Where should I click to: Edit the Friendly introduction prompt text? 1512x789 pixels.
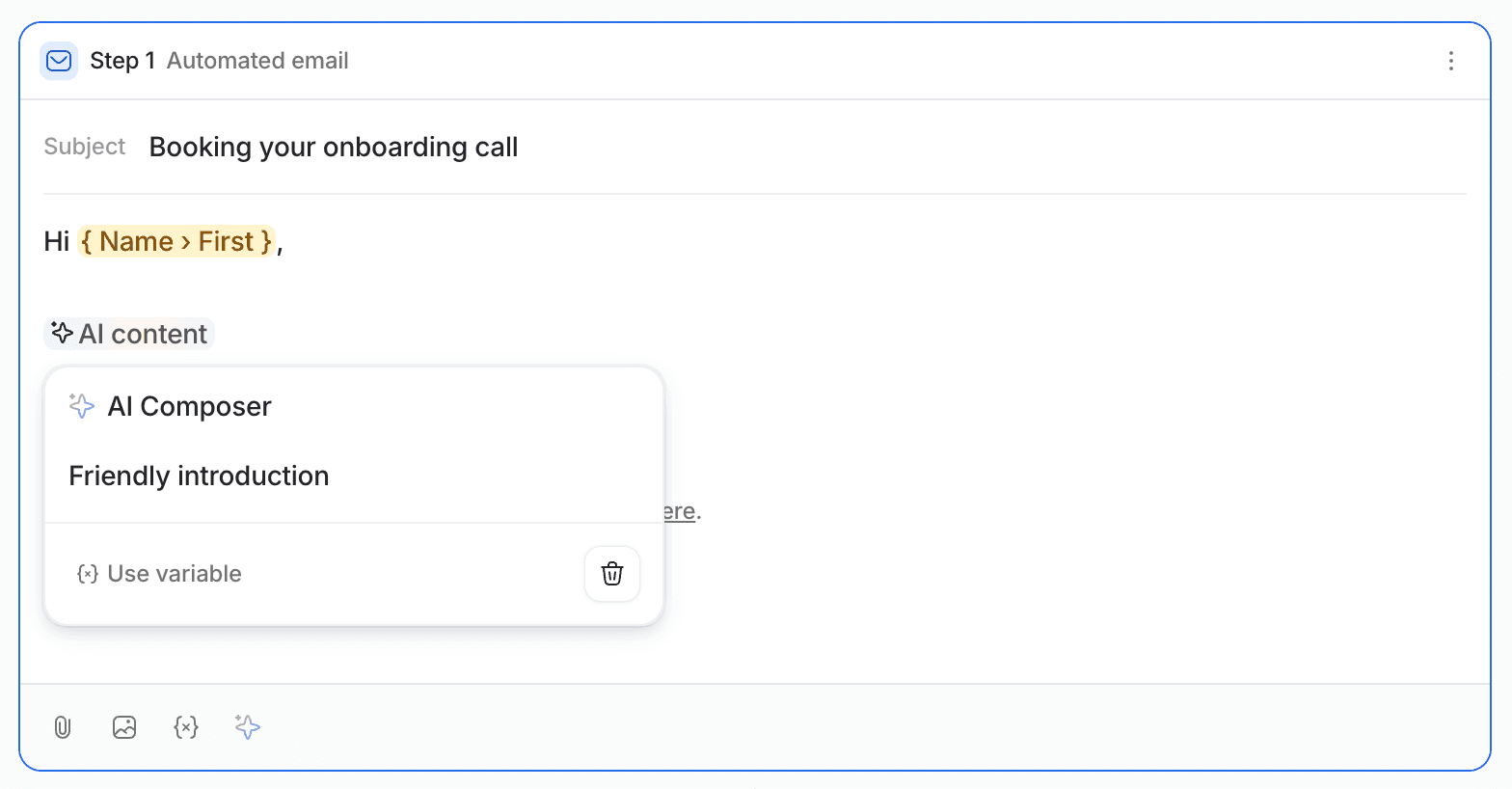pos(199,476)
